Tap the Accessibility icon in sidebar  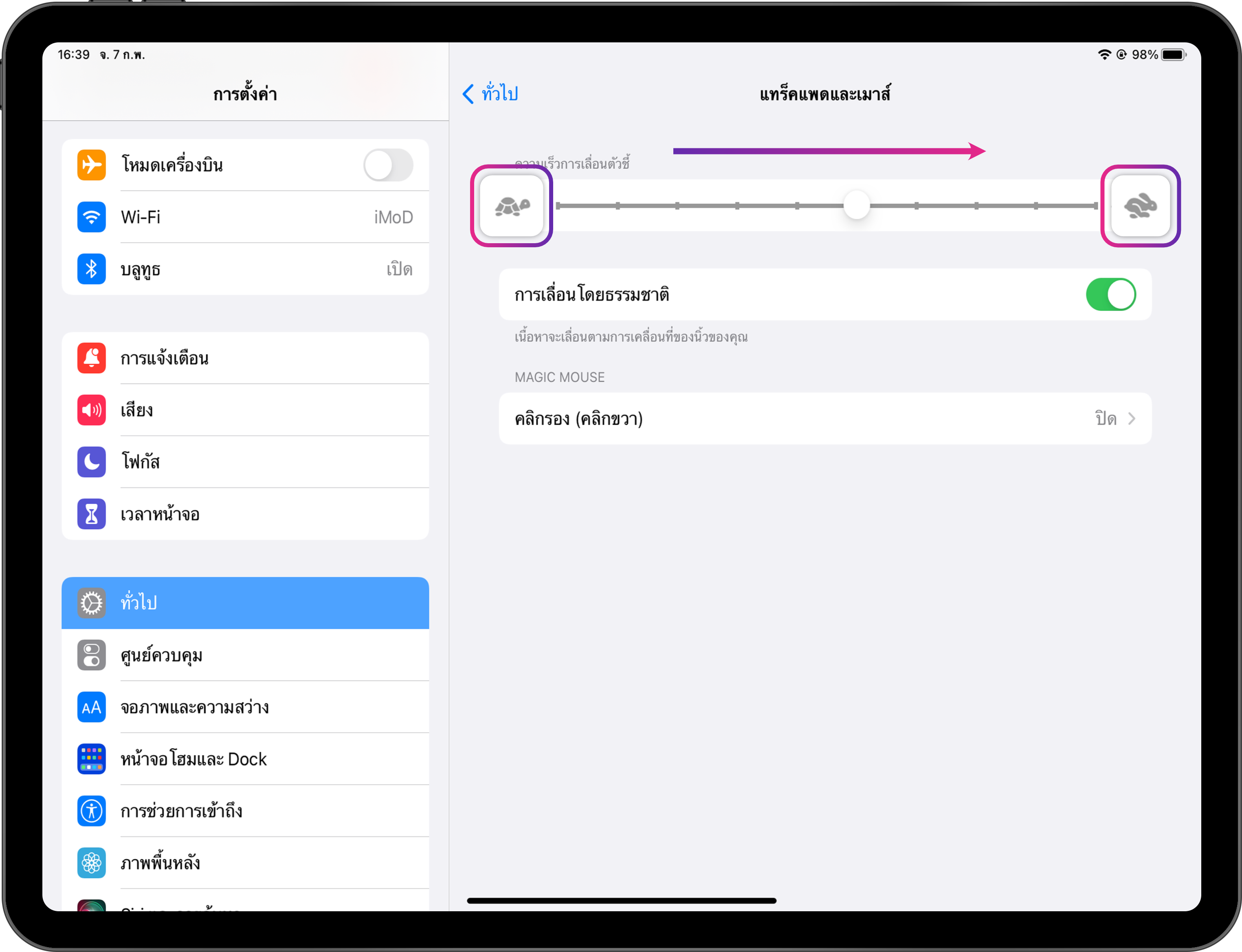pos(91,811)
